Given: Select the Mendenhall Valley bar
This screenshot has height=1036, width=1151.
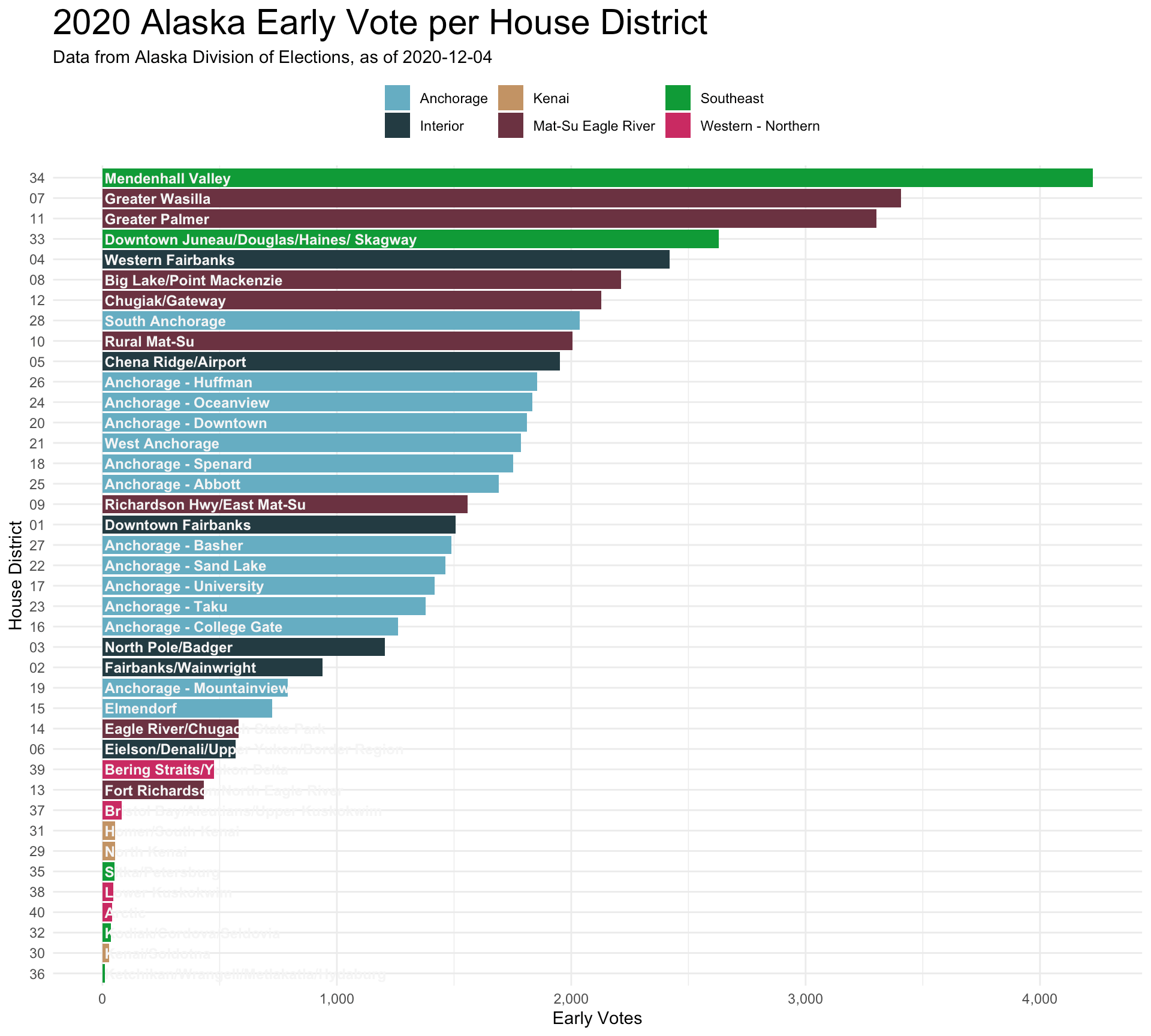Looking at the screenshot, I should coord(598,178).
